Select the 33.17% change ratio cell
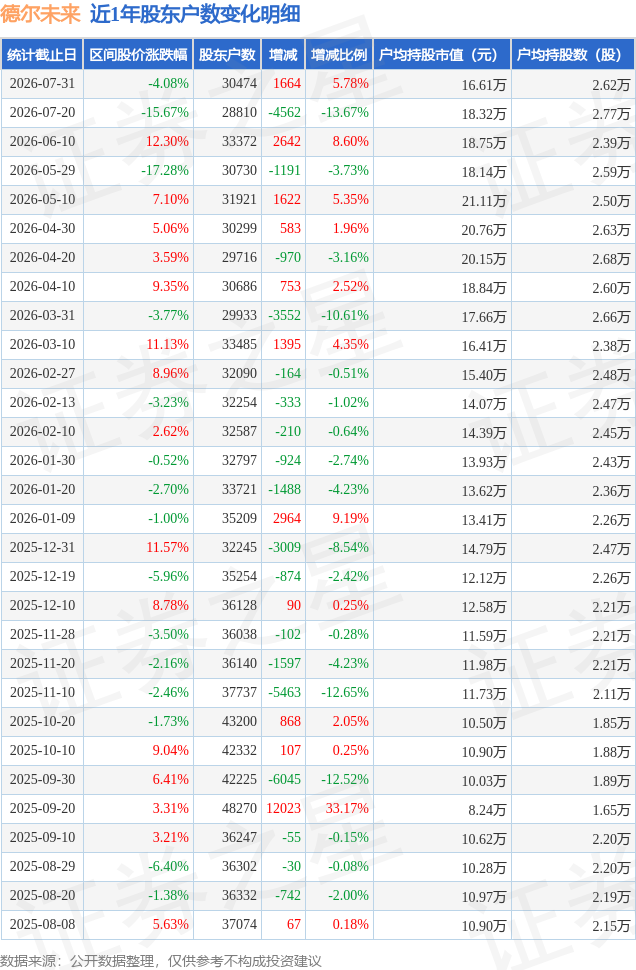 (x=347, y=808)
